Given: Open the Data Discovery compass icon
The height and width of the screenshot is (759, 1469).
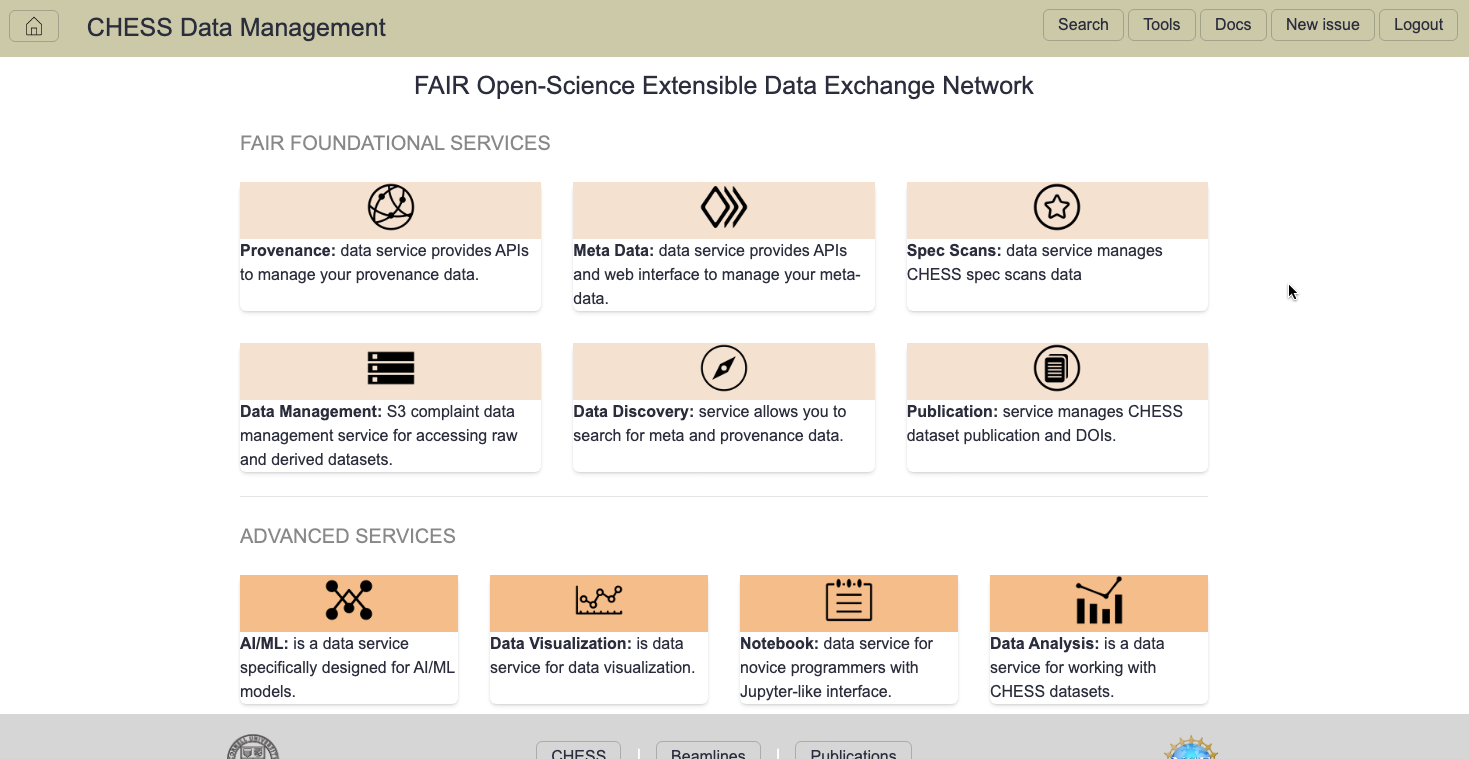Looking at the screenshot, I should click(x=724, y=369).
